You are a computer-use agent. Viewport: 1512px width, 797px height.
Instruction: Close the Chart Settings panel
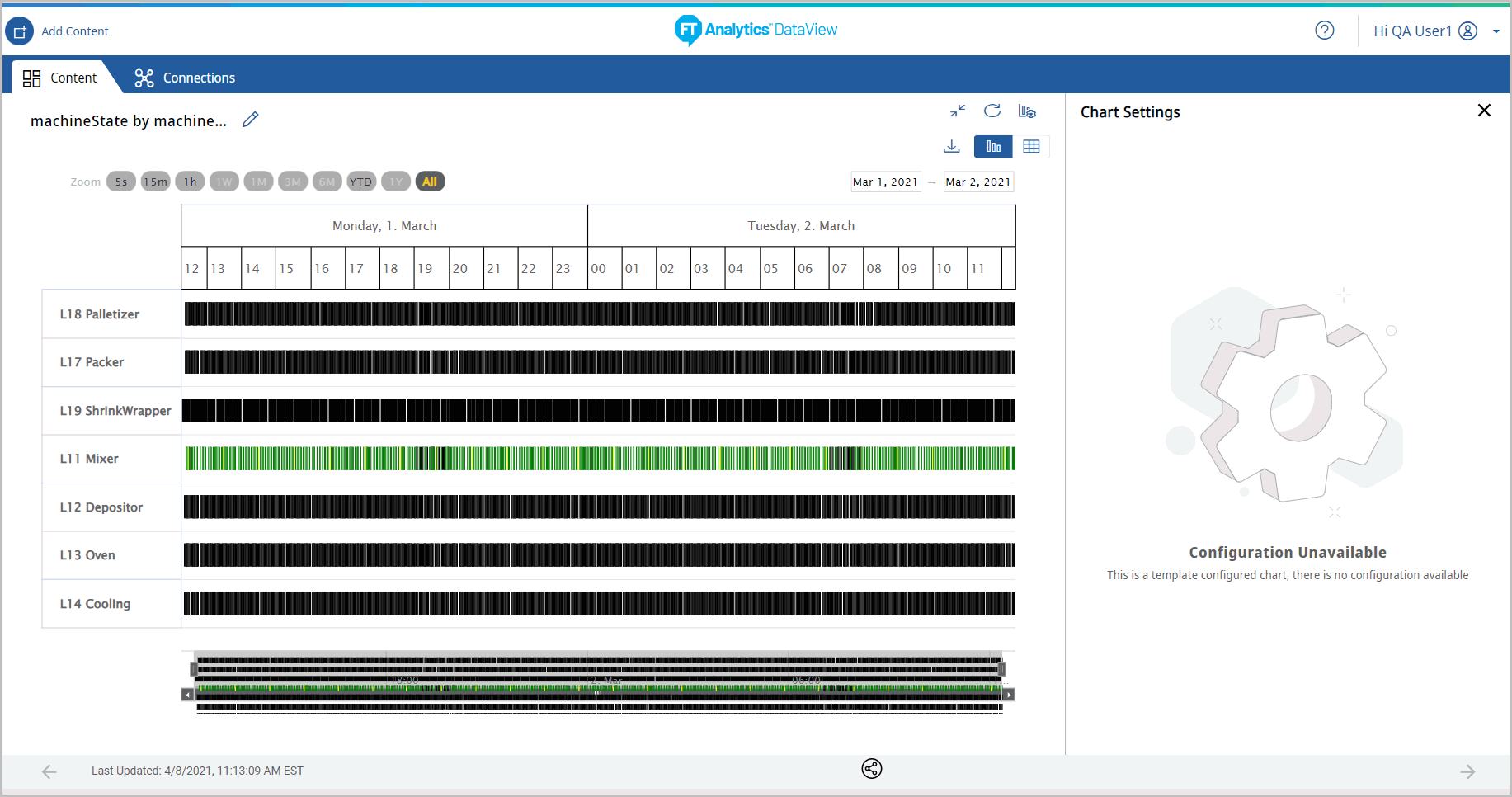1484,110
